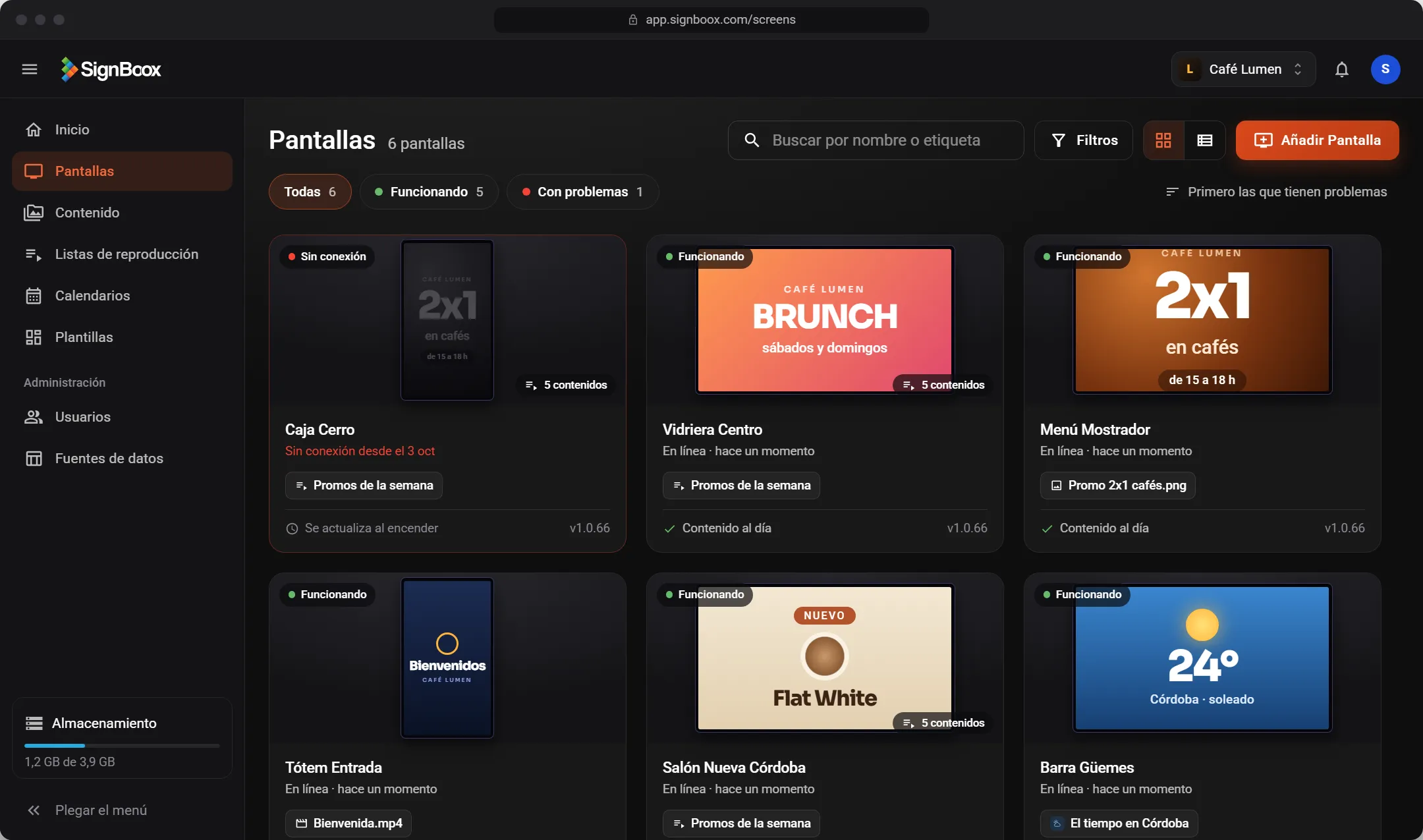Screen dimensions: 1423x840
Task: Click Promos de la semana chip on Caja Cerro
Action: click(x=364, y=486)
